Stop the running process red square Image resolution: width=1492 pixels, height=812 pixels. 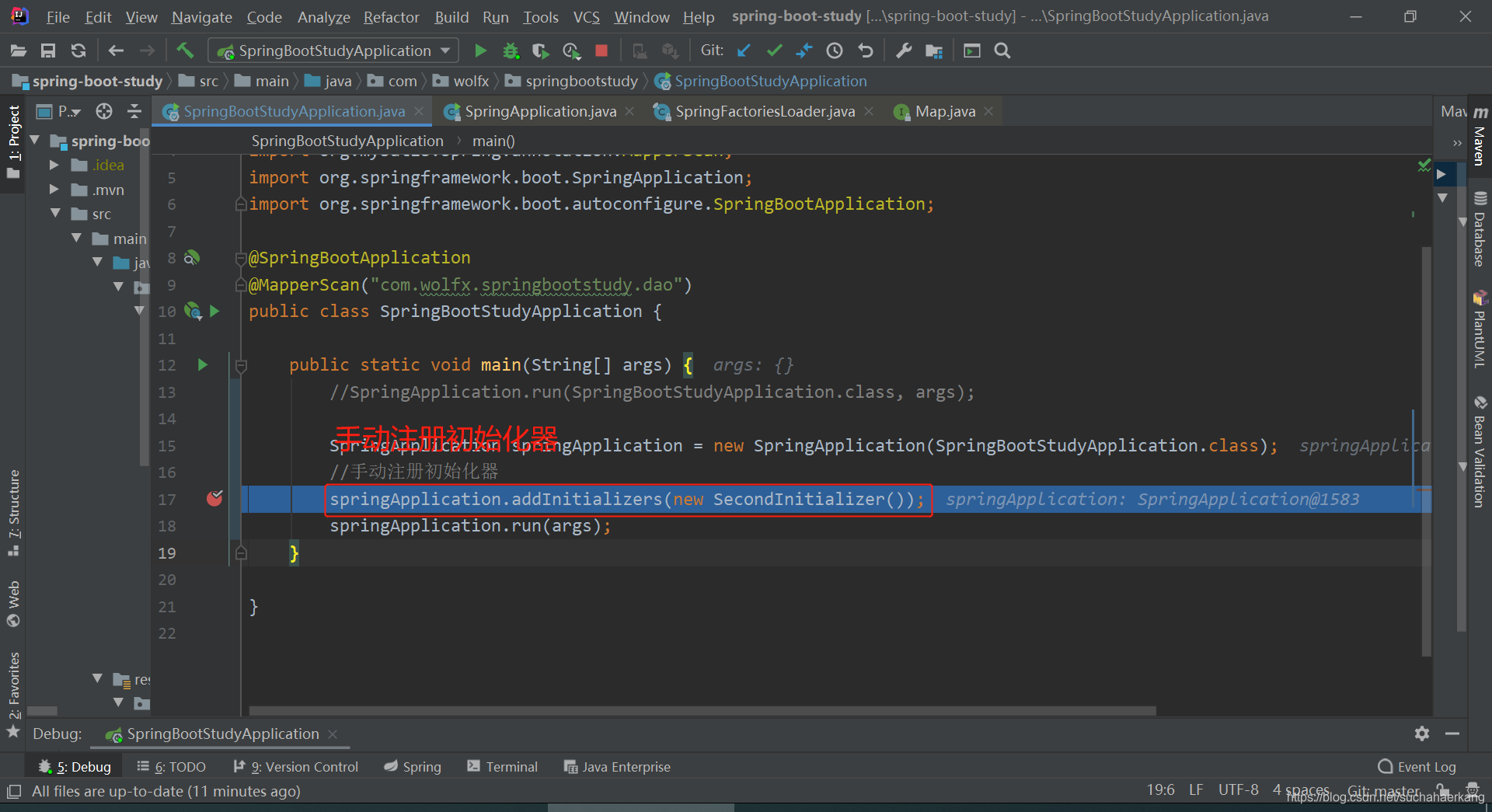coord(601,51)
